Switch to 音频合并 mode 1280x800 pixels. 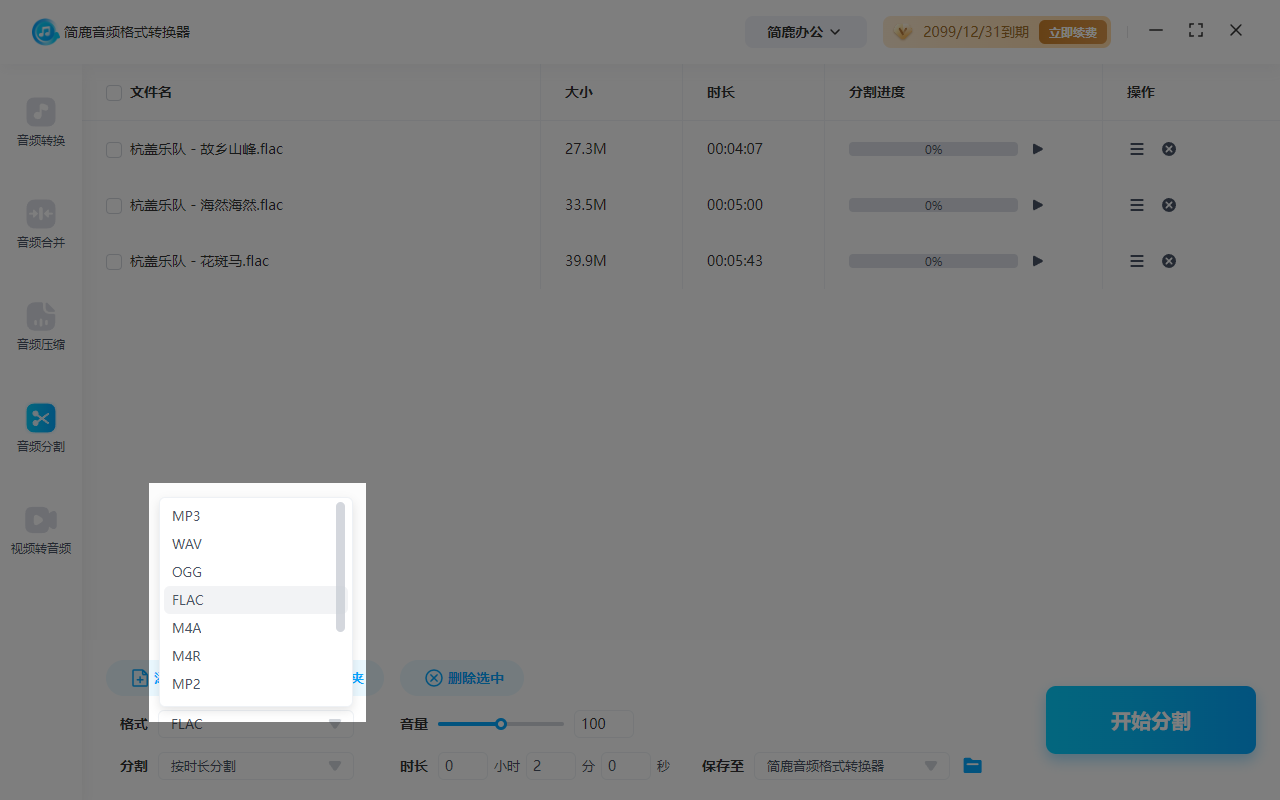[x=40, y=224]
